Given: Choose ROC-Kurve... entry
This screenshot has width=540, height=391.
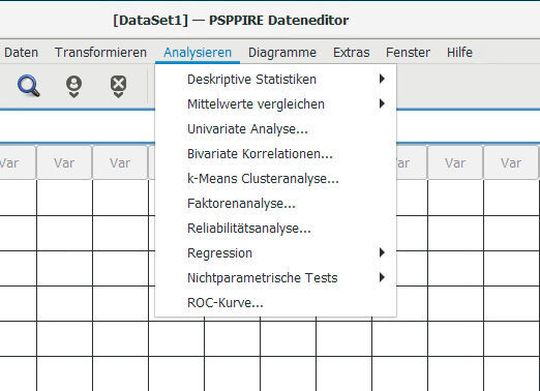Looking at the screenshot, I should (276, 302).
